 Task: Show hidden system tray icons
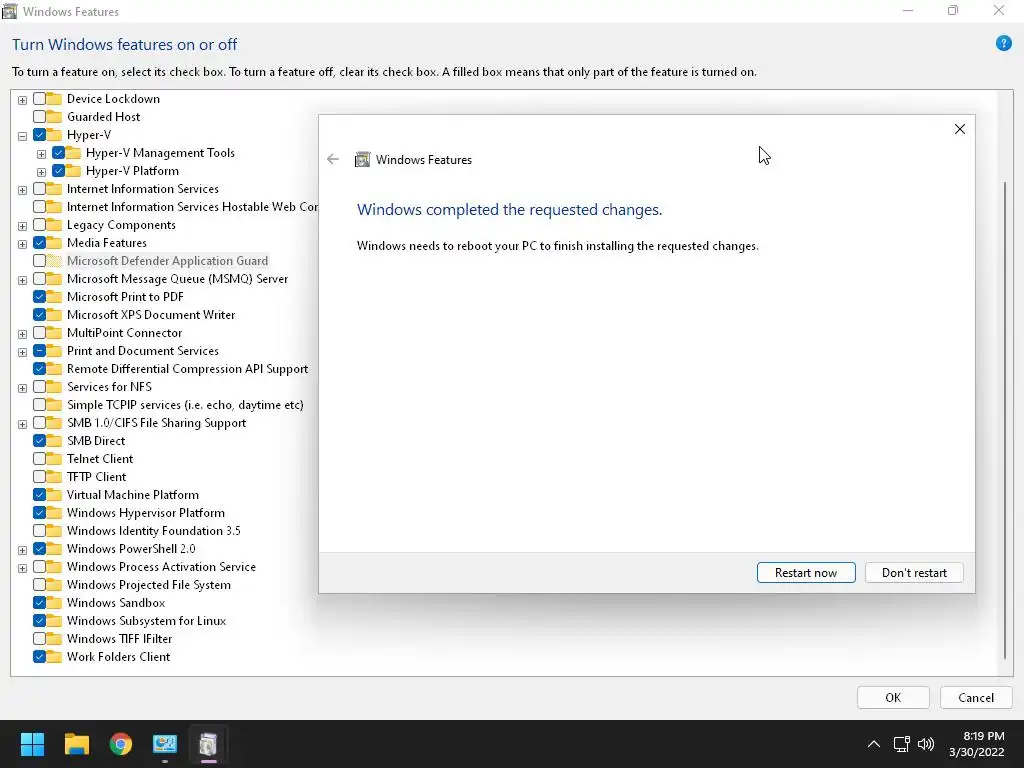[873, 744]
